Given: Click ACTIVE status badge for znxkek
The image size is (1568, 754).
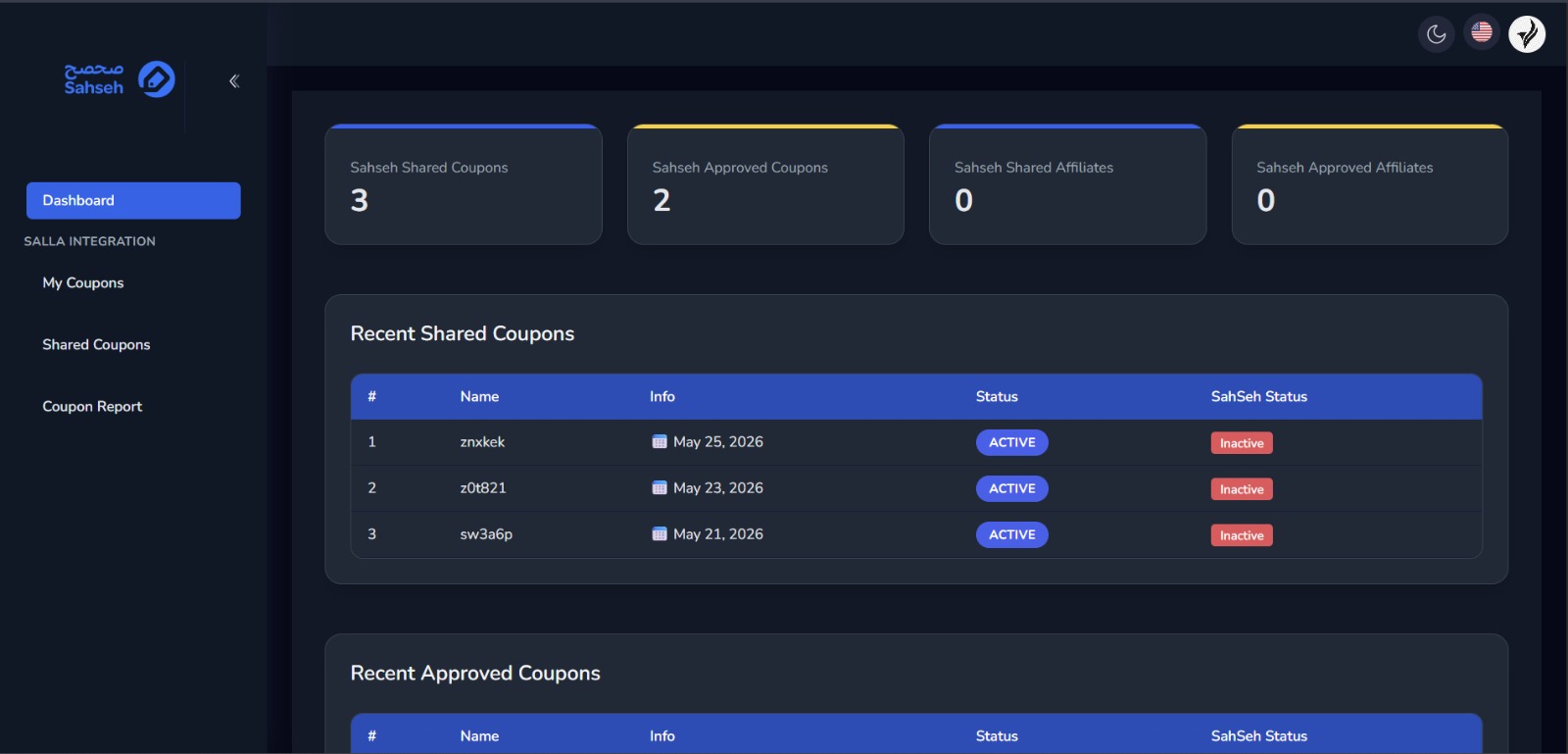Looking at the screenshot, I should 1012,442.
